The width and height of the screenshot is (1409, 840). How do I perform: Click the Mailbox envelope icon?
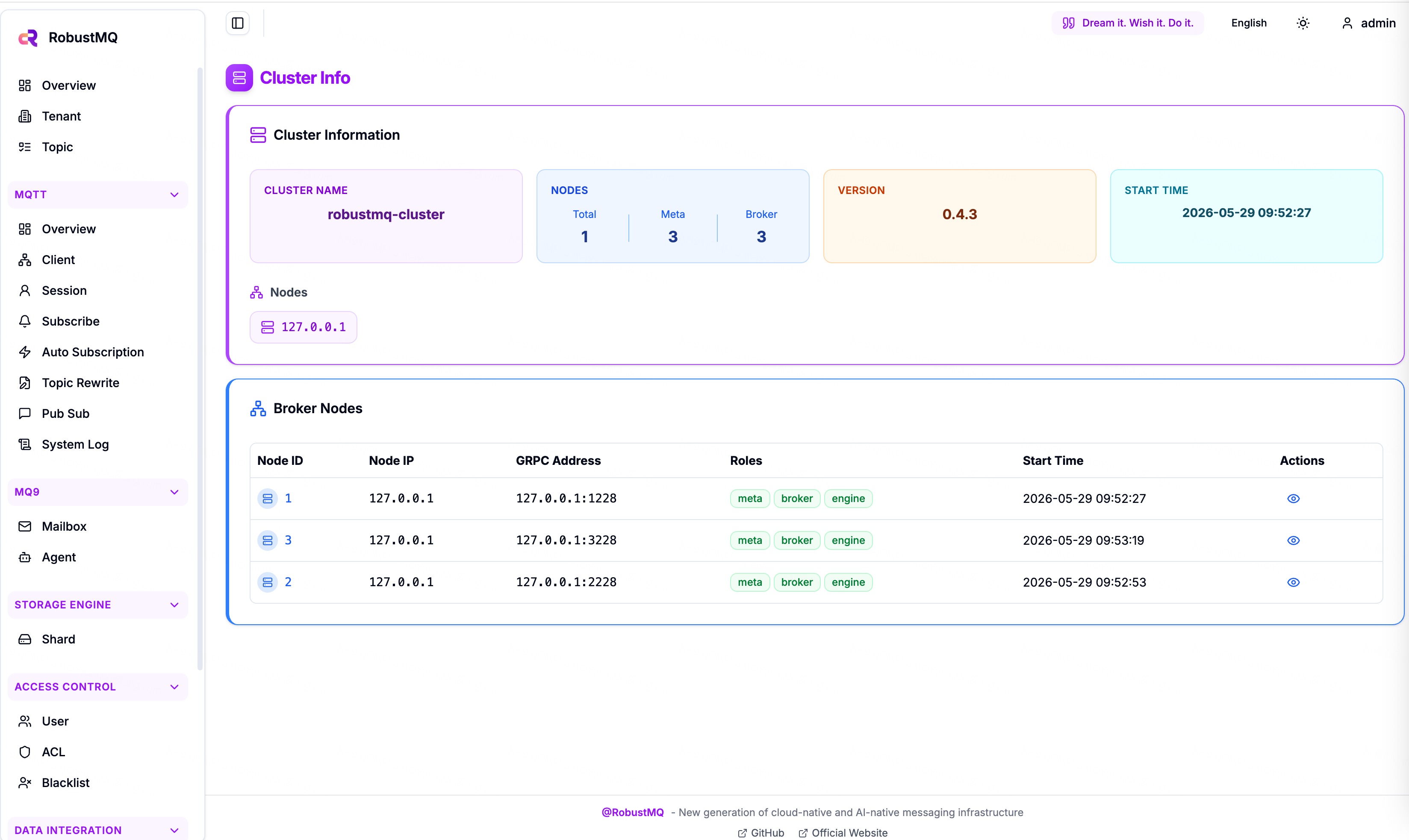pyautogui.click(x=25, y=526)
